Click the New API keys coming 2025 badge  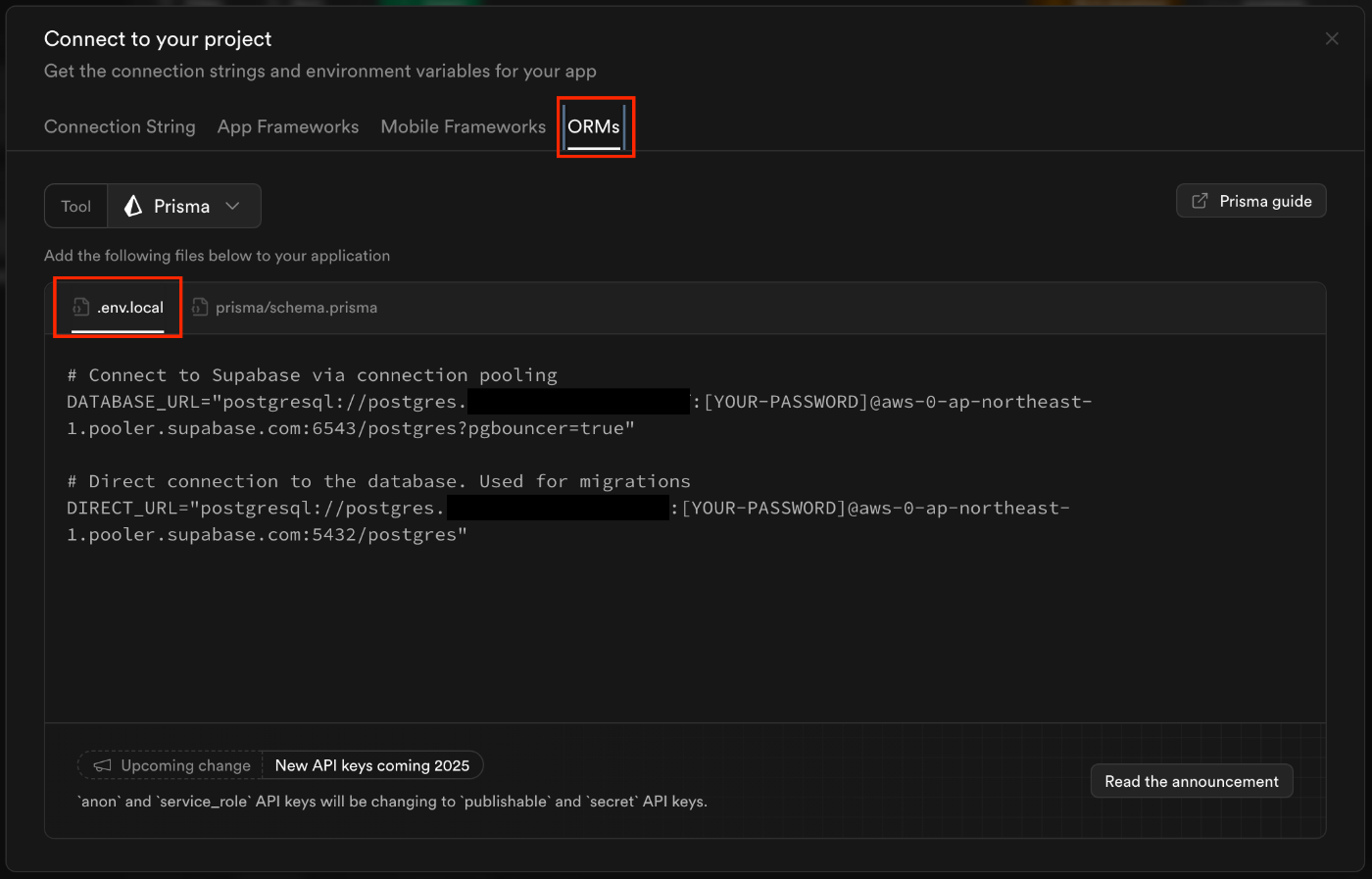pos(372,765)
